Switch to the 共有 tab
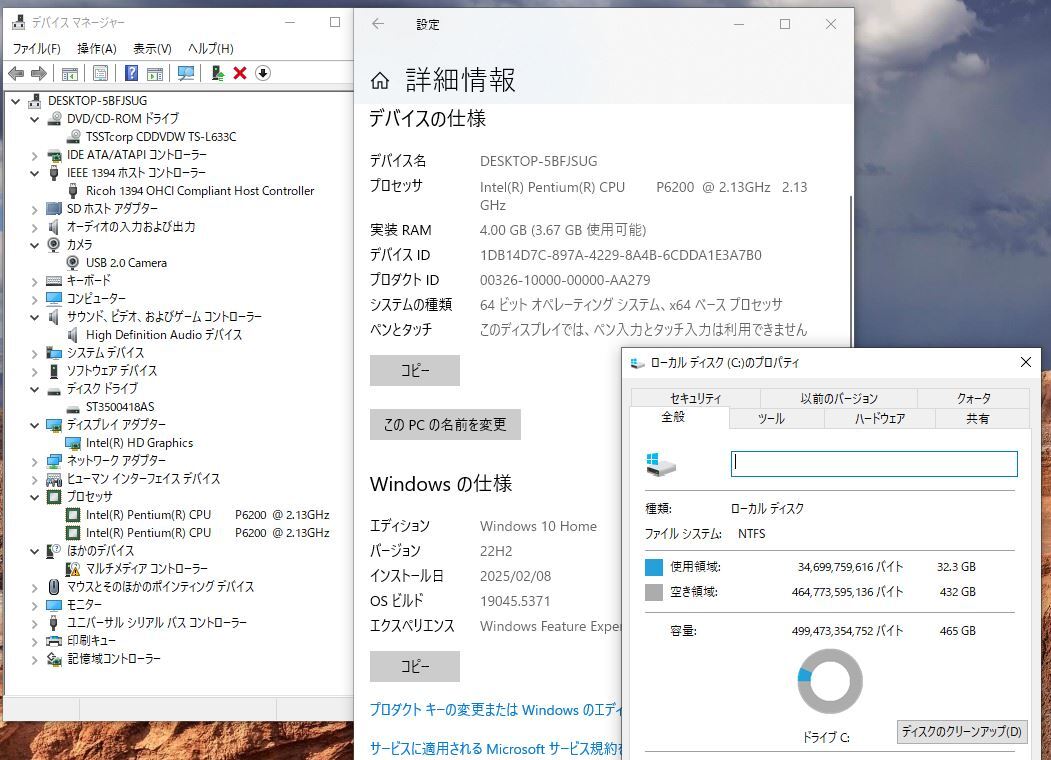 [x=978, y=418]
